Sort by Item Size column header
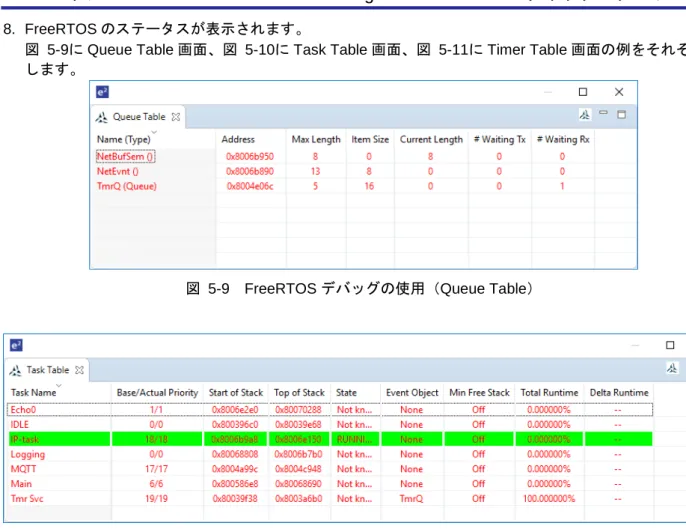The image size is (686, 529). pos(370,140)
